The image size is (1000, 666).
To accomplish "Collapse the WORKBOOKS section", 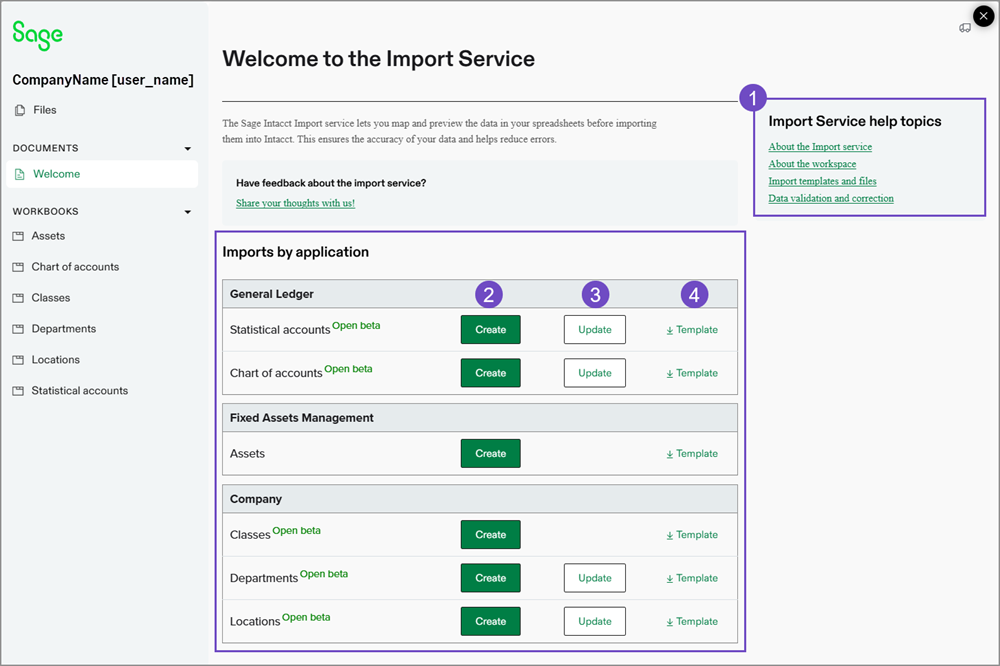I will click(188, 212).
